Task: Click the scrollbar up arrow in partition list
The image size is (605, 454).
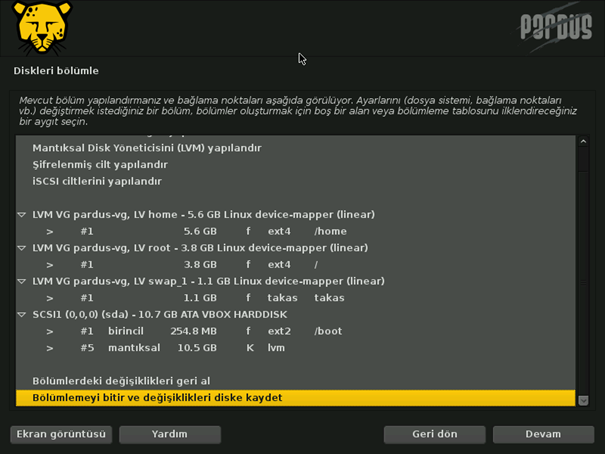Action: click(x=583, y=143)
